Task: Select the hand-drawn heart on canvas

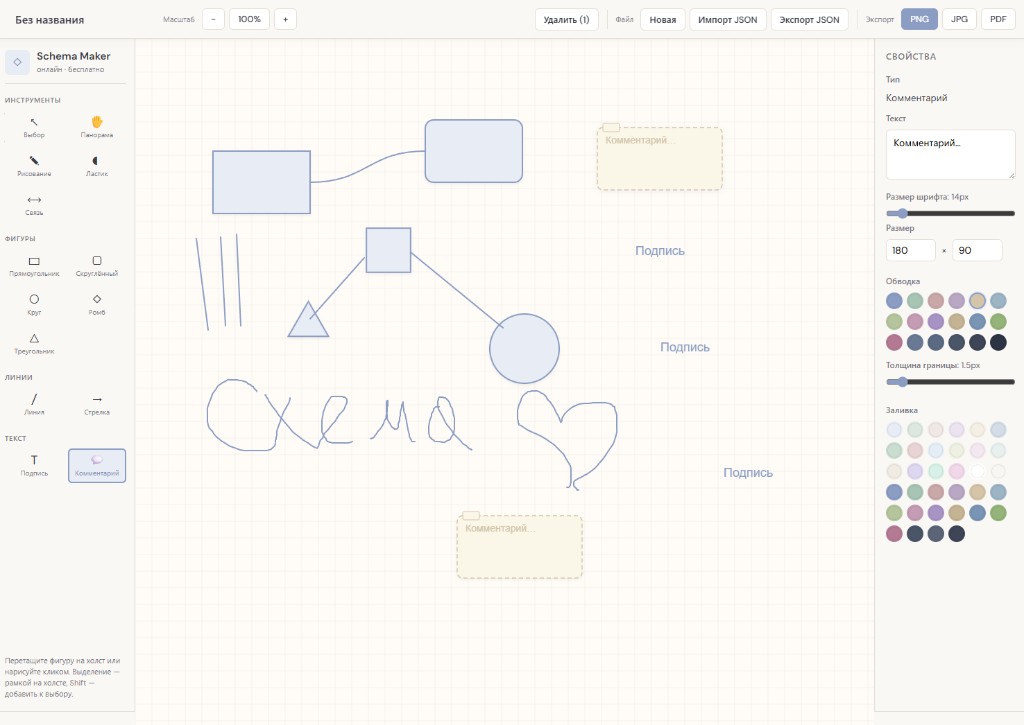Action: [567, 439]
